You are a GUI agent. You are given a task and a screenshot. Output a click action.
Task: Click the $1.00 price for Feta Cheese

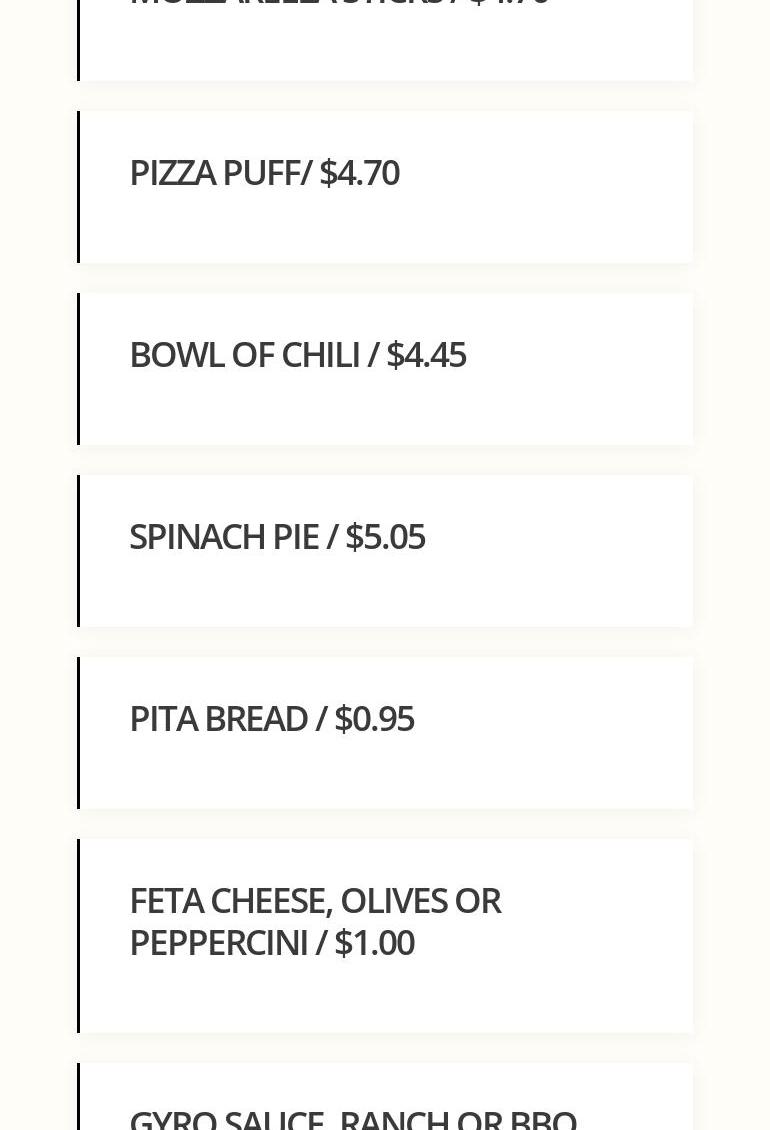pos(374,943)
